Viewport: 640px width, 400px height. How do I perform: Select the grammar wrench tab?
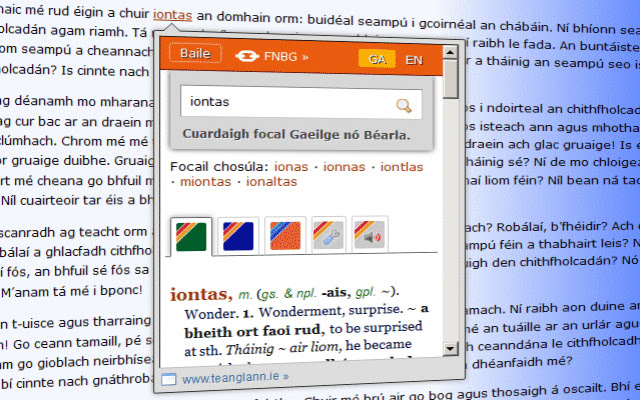pos(329,235)
